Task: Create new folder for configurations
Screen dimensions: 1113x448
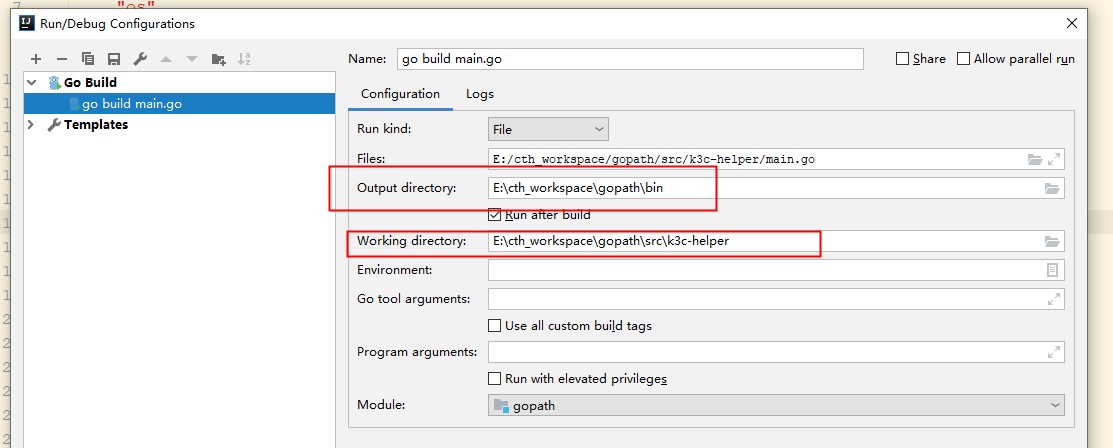Action: 219,59
